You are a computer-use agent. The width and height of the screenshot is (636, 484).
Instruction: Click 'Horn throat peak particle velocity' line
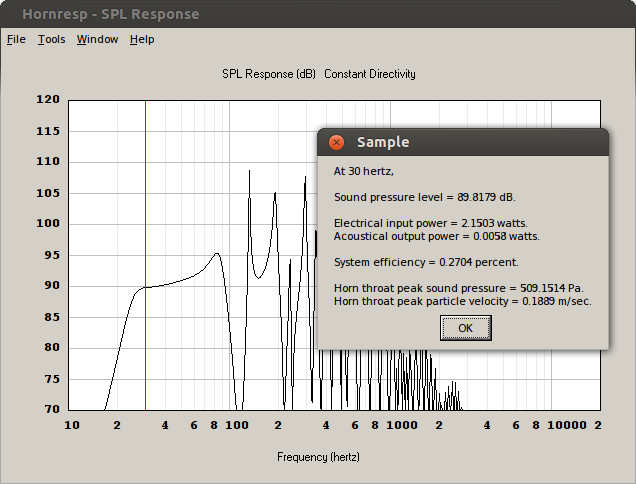coord(462,301)
